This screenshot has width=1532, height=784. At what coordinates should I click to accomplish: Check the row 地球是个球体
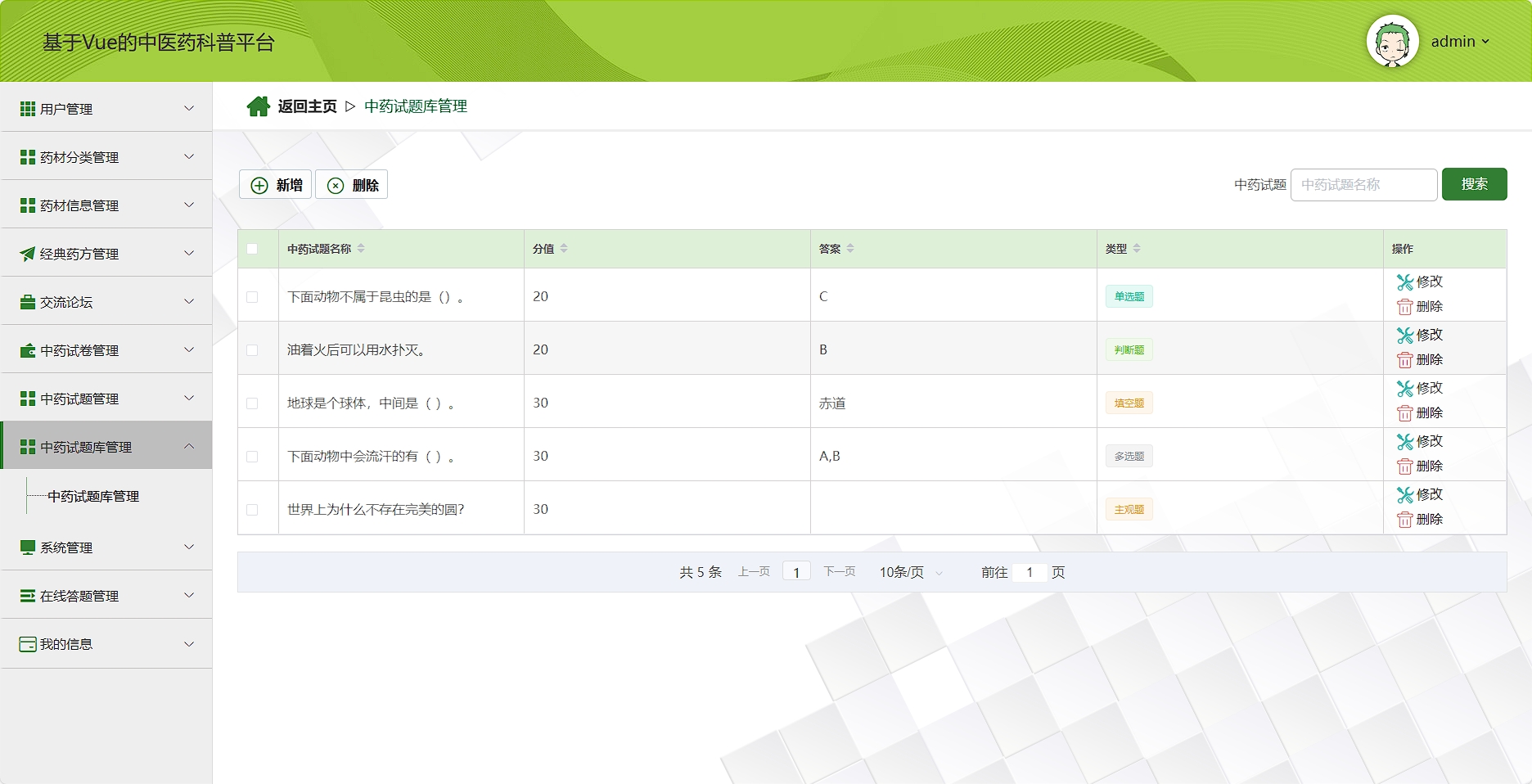pos(252,403)
